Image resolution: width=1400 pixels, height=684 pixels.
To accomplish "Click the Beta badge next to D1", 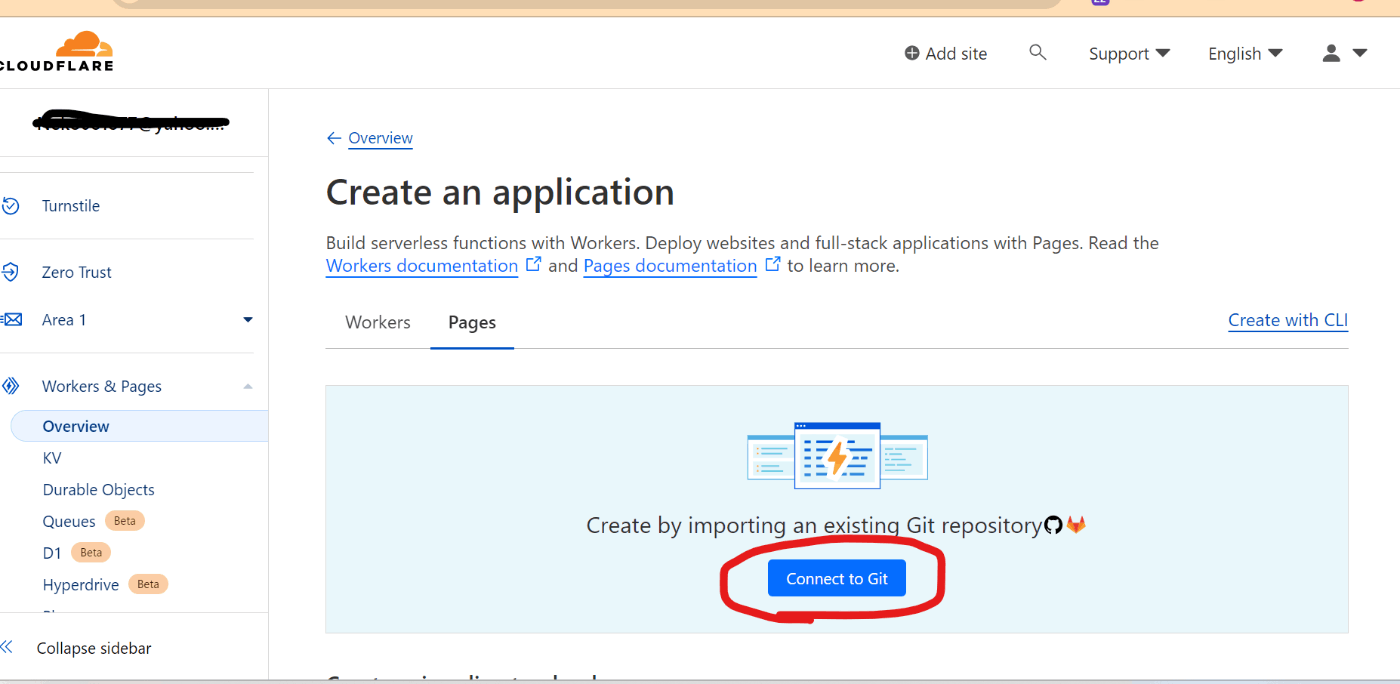I will tap(91, 553).
